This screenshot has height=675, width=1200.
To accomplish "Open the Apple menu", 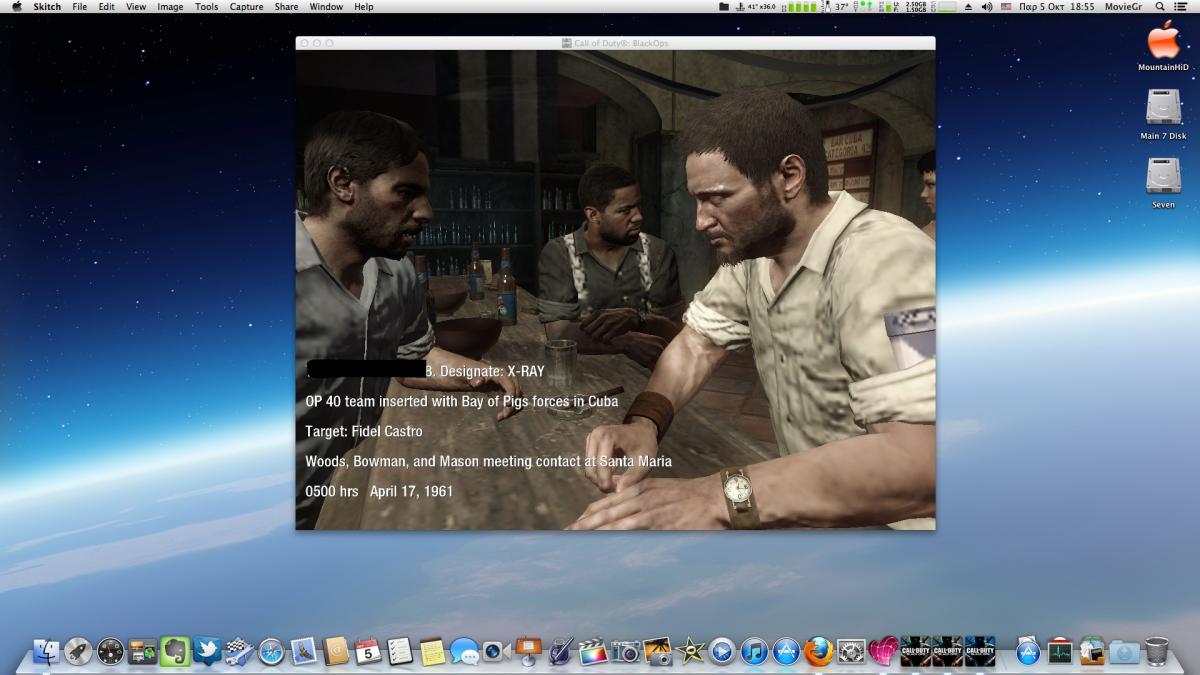I will click(x=16, y=6).
